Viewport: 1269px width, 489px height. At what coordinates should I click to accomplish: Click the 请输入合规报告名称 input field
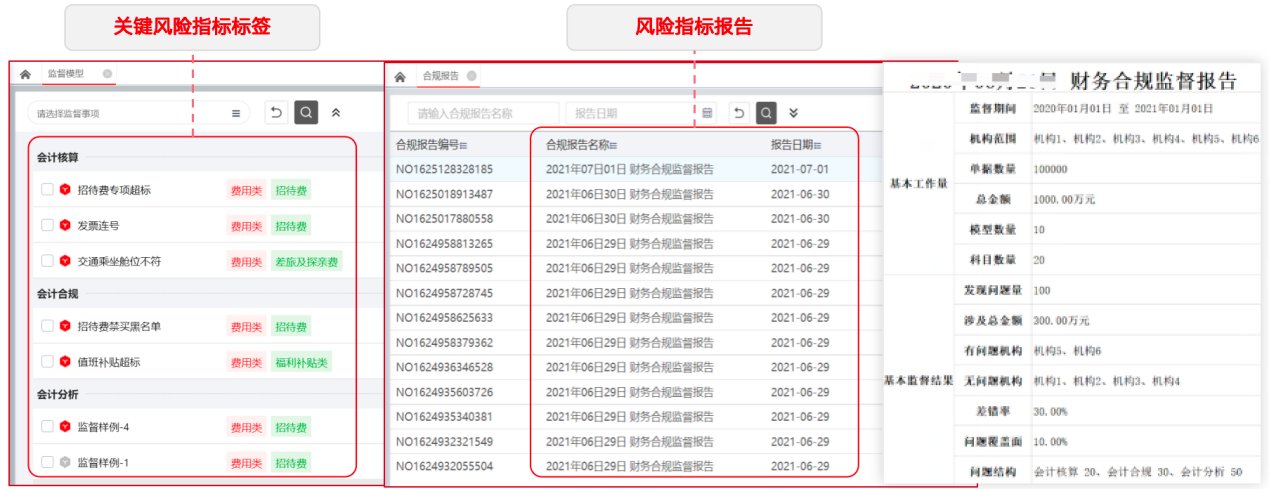pos(484,113)
